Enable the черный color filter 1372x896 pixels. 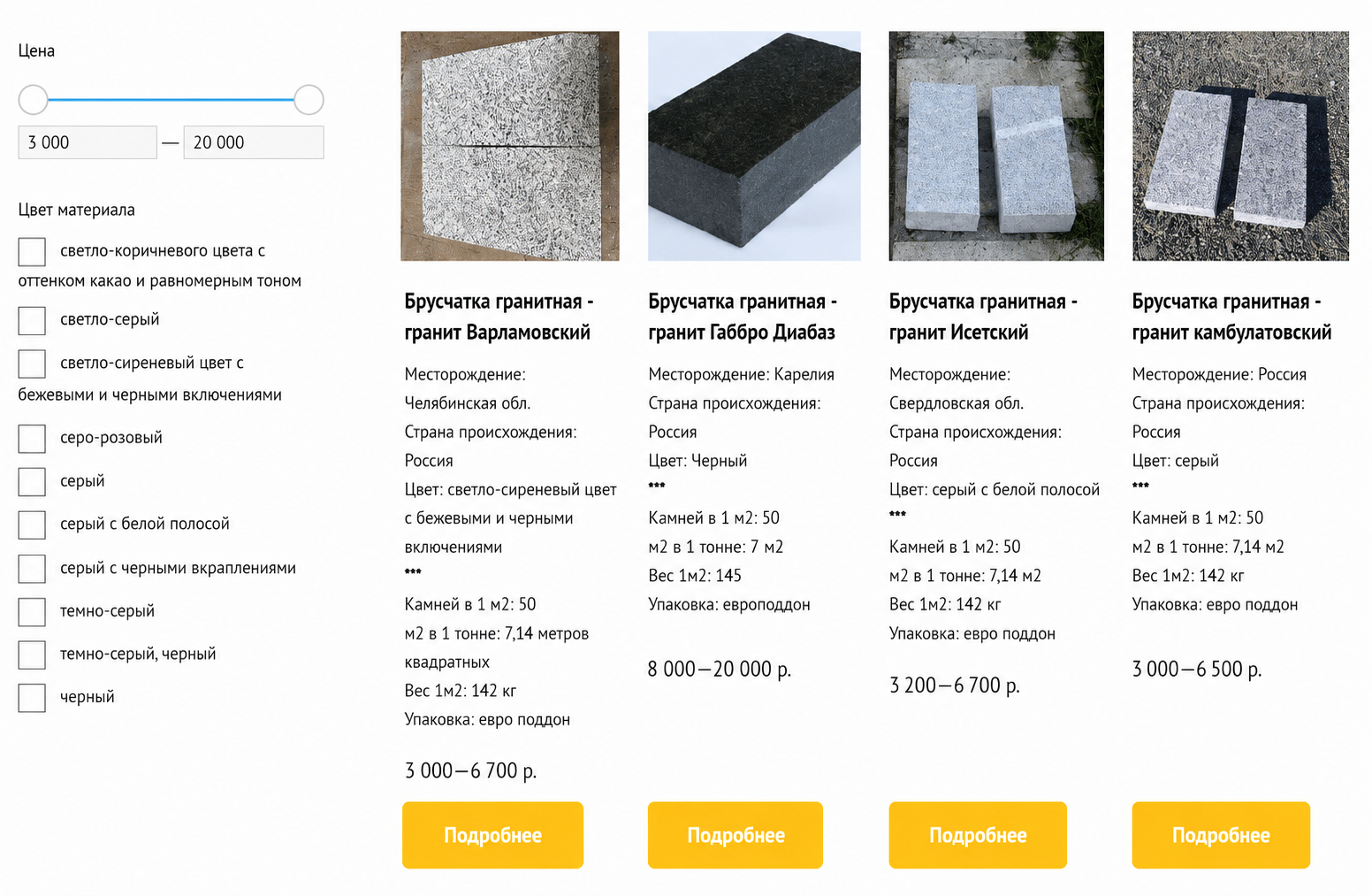[32, 698]
